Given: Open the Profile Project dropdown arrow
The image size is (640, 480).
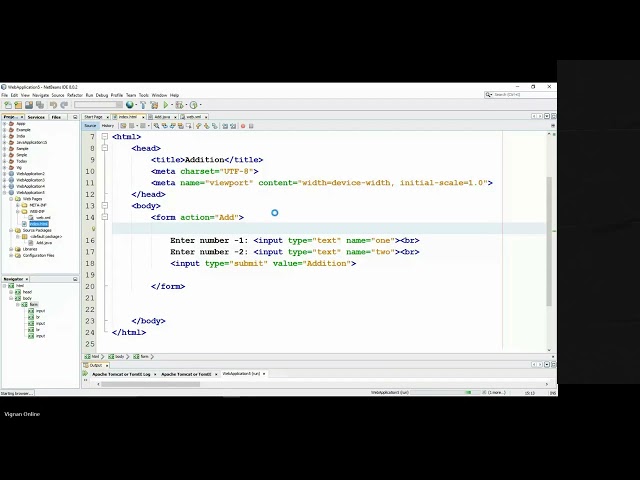Looking at the screenshot, I should tap(200, 105).
